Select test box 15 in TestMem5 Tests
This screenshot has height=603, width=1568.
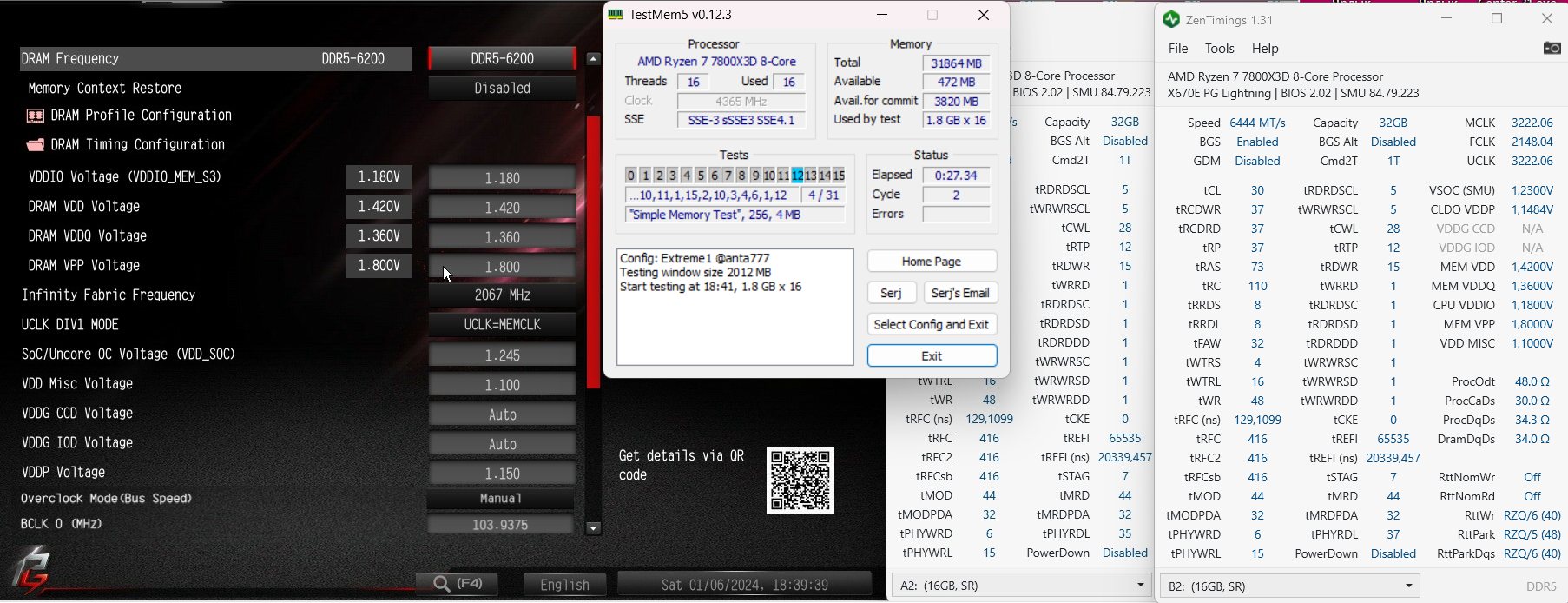click(x=839, y=176)
